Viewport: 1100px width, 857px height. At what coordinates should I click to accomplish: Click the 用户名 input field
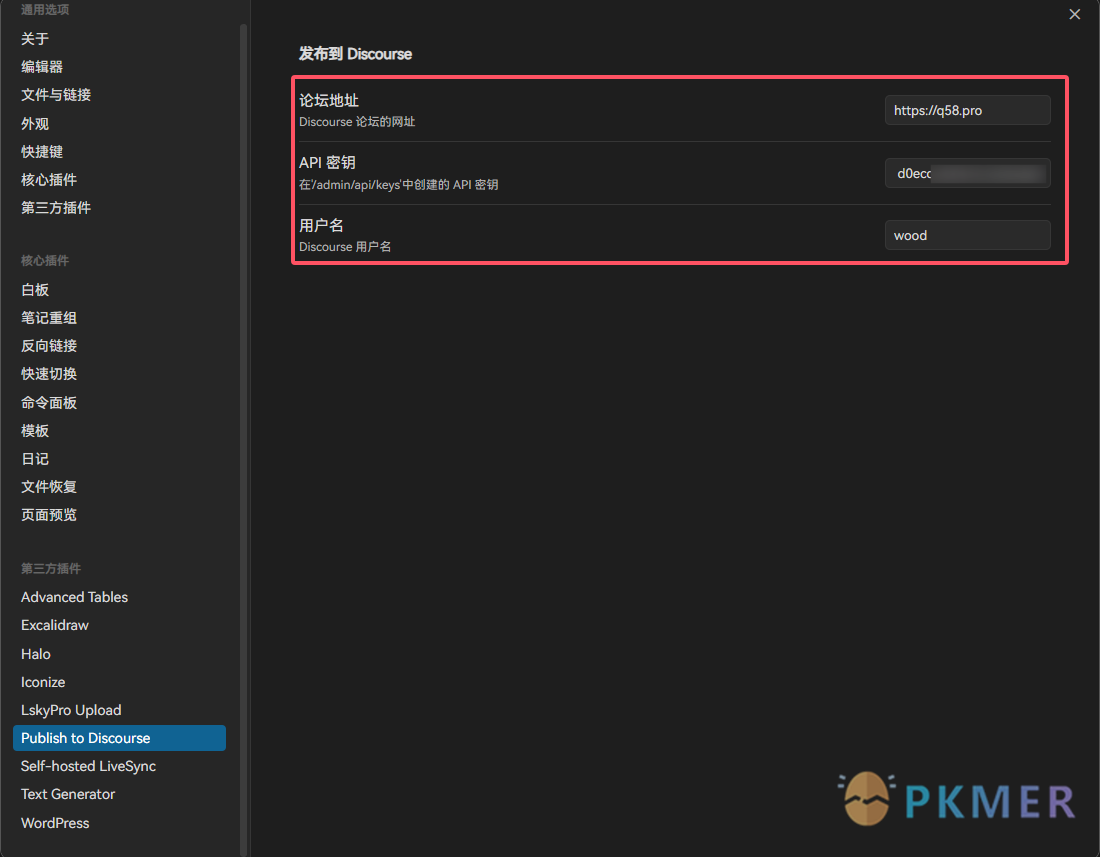click(x=967, y=236)
